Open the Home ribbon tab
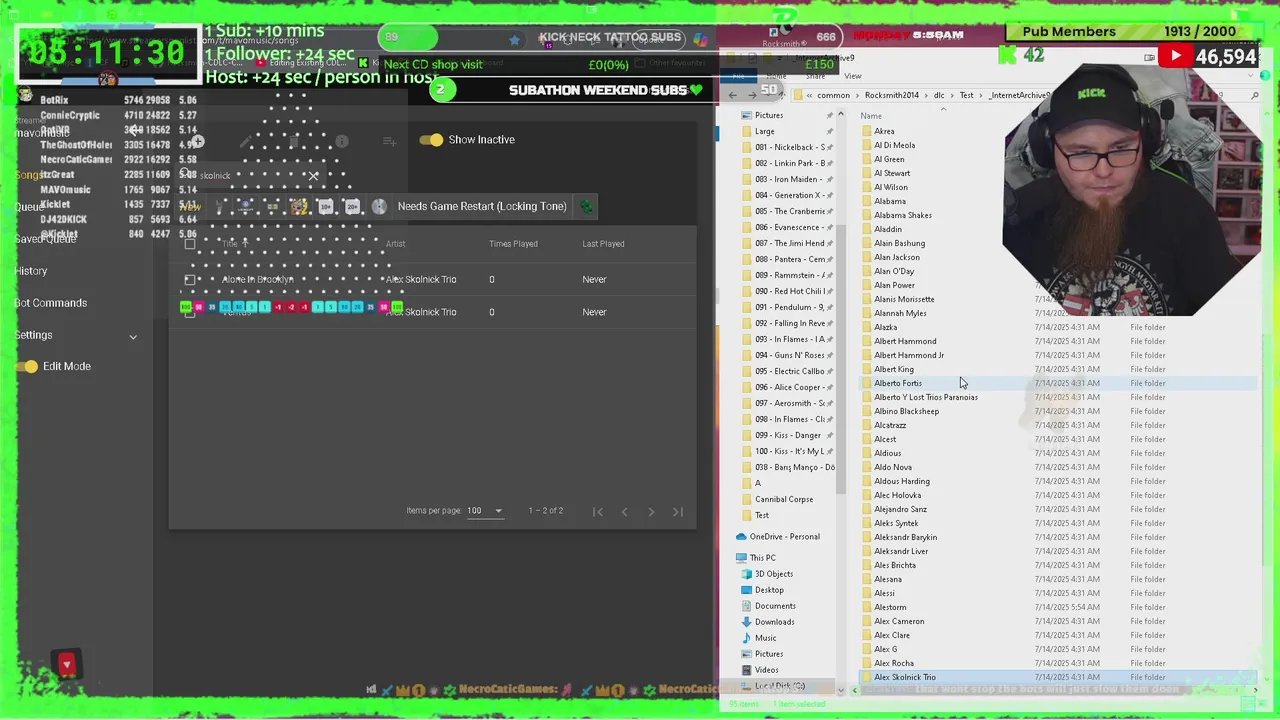This screenshot has height=720, width=1280. pos(776,76)
